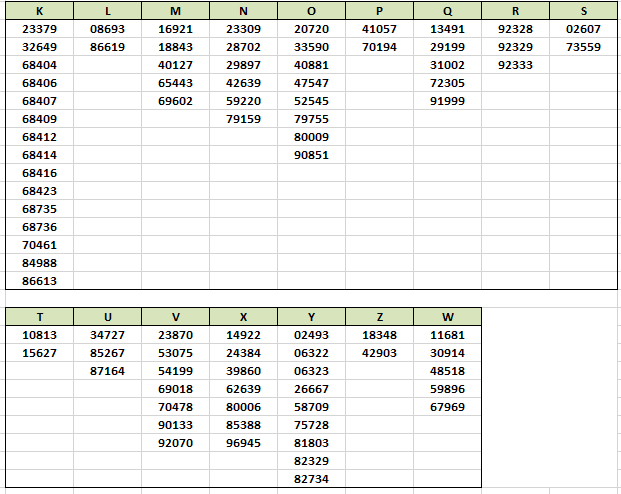This screenshot has height=494, width=621.
Task: Select the T header cell
Action: [x=39, y=317]
